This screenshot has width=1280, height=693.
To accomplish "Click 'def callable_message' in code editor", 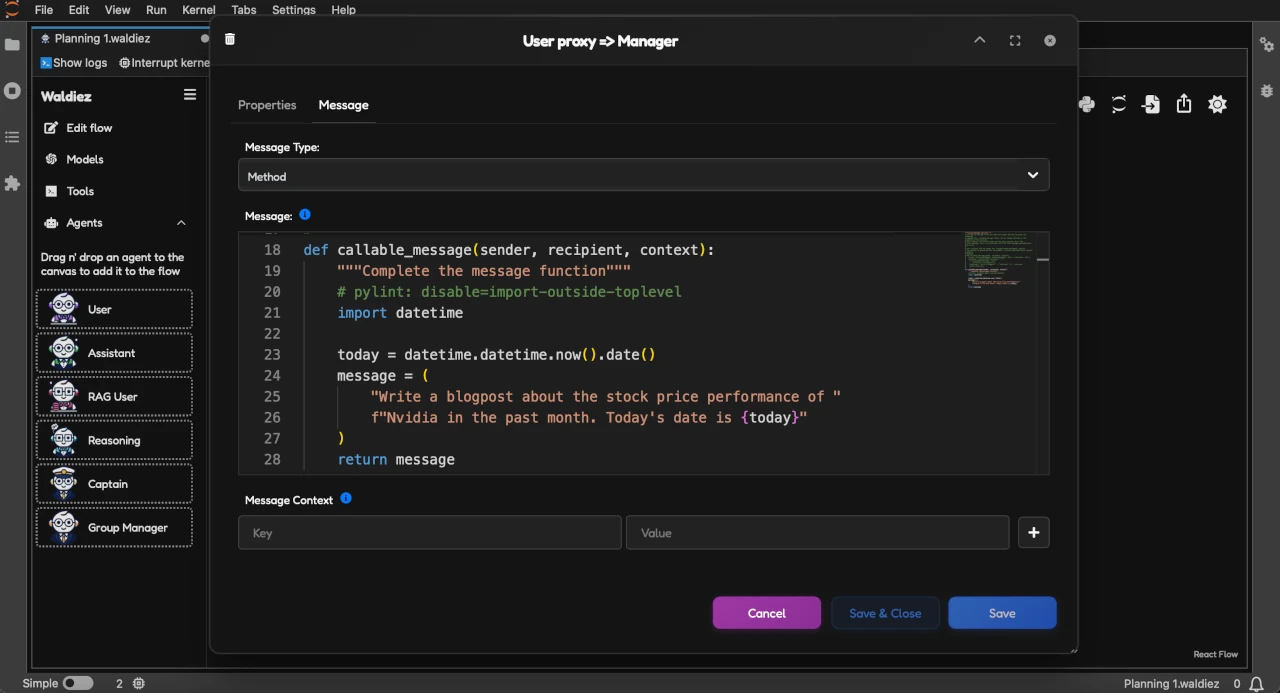I will point(388,250).
